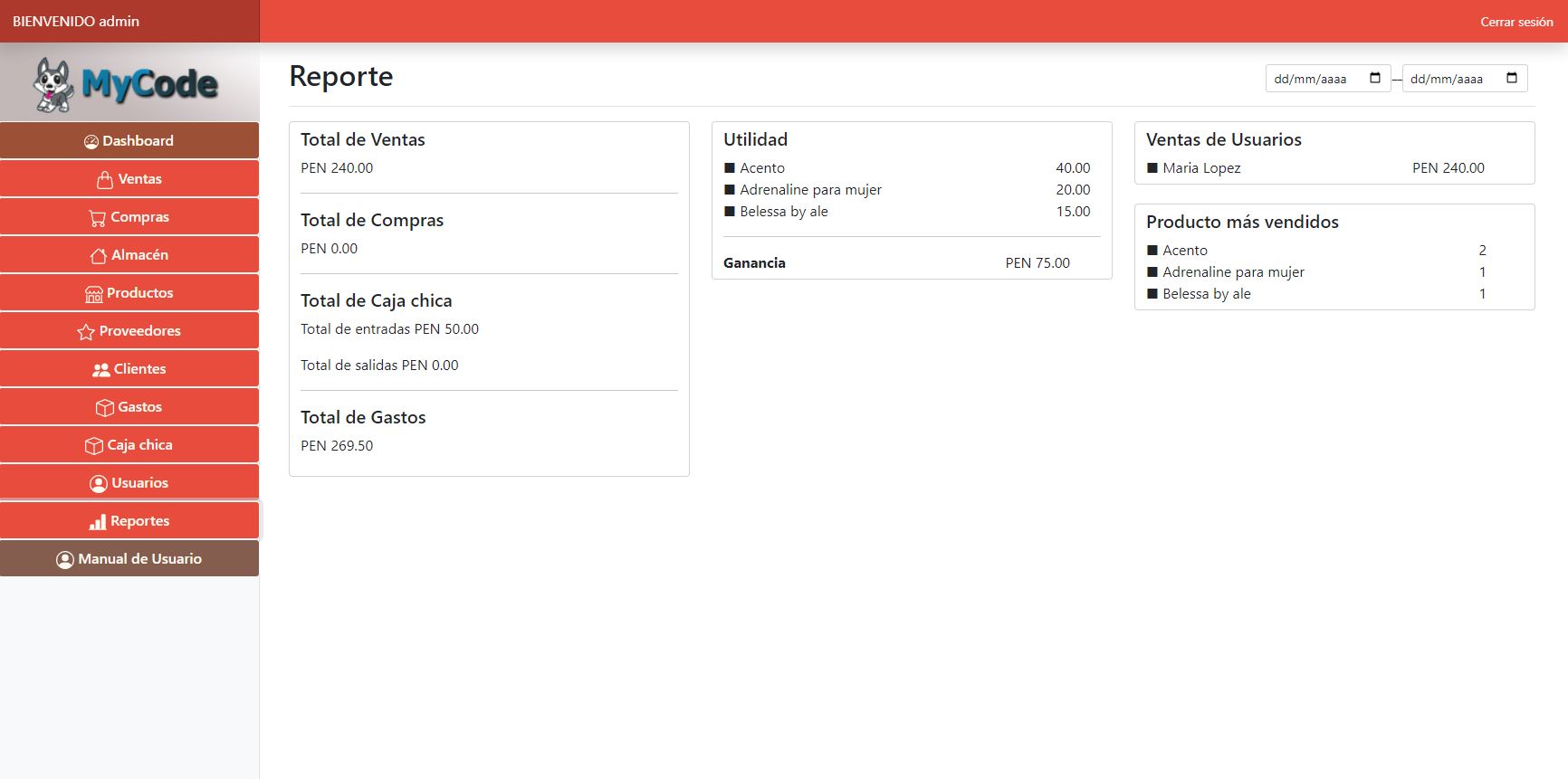
Task: Click Acento's black legend square in Utilidad
Action: 730,168
